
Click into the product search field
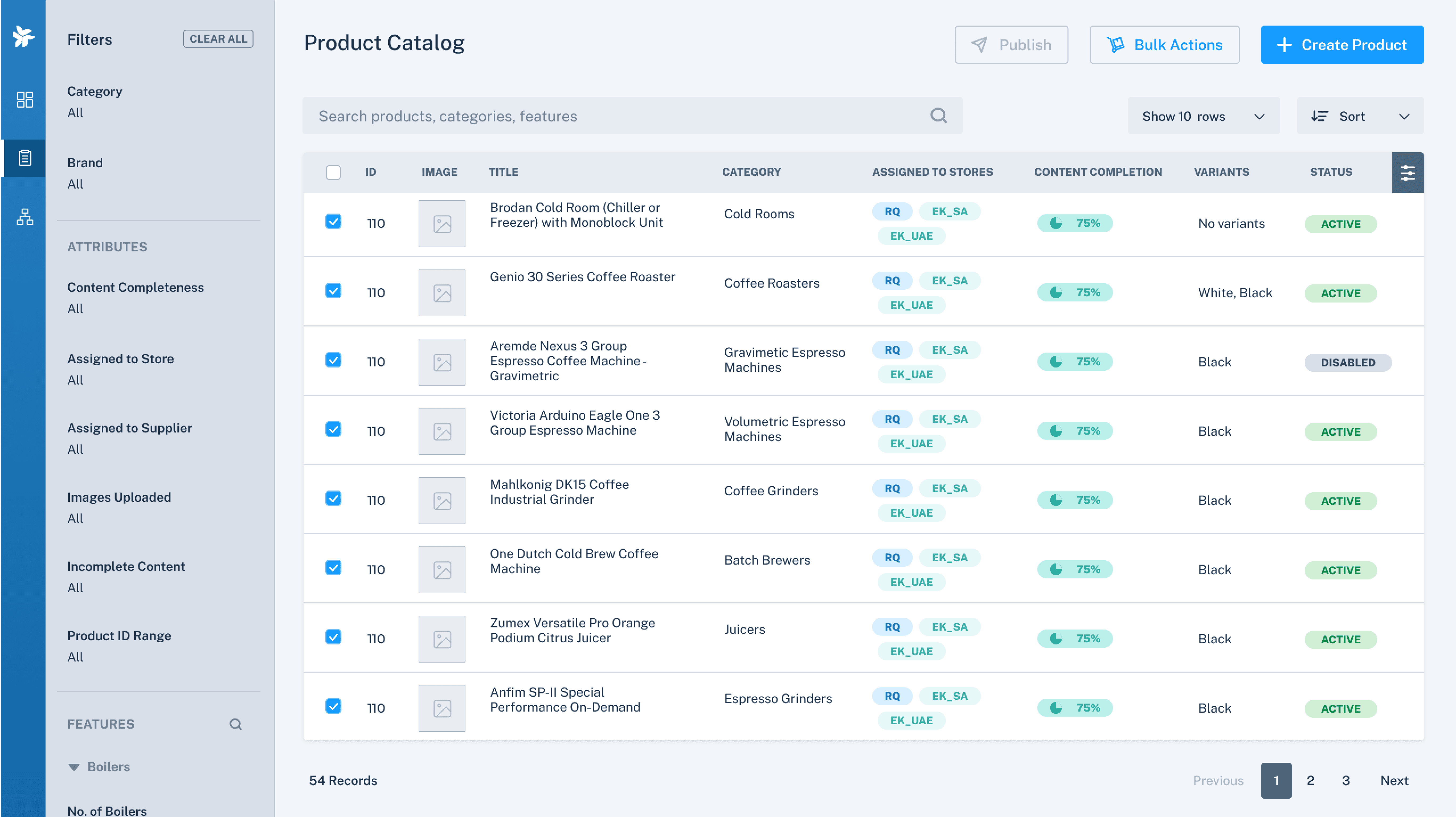click(616, 116)
